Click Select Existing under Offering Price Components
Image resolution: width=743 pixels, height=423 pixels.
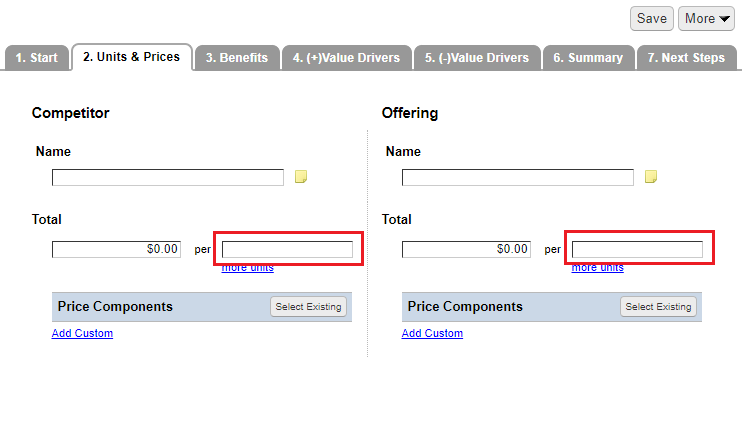coord(658,307)
